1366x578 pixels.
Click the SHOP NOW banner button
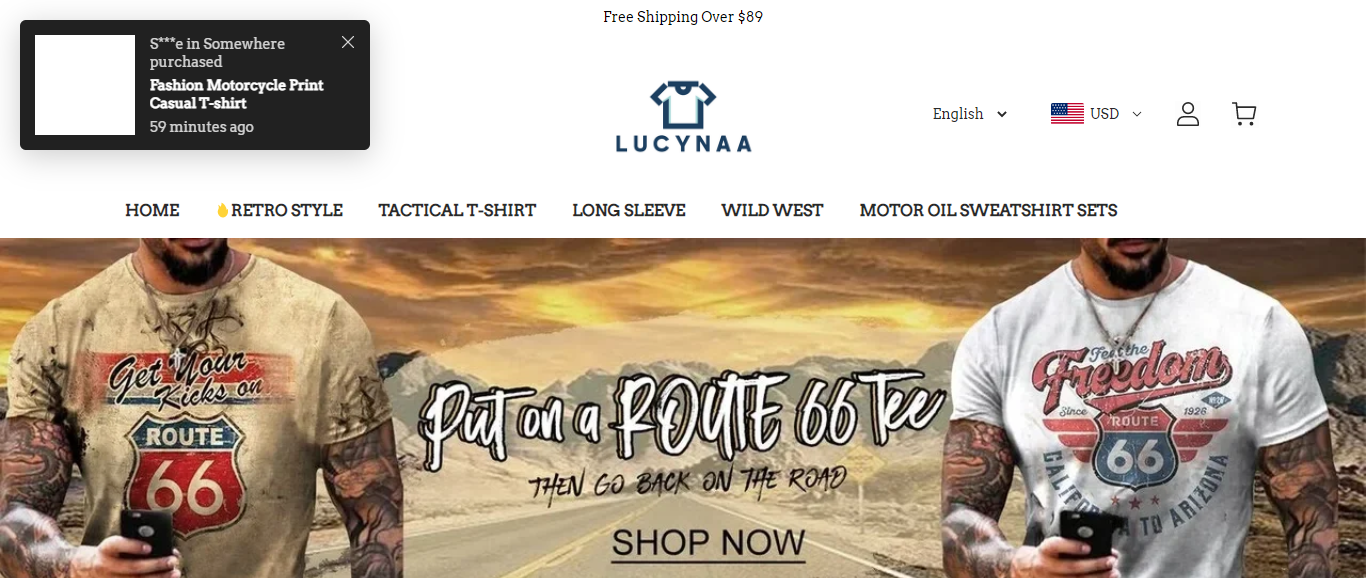tap(708, 543)
